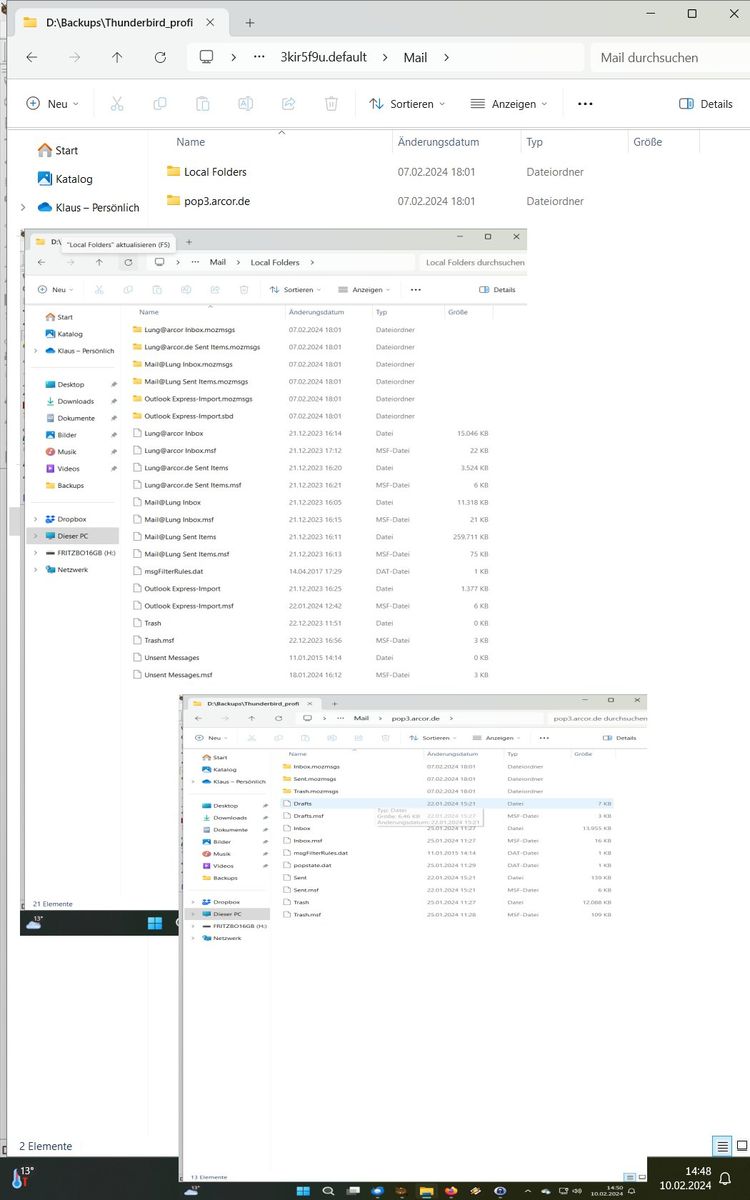The width and height of the screenshot is (750, 1200).
Task: Click Mail breadcrumb in main address bar
Action: [x=415, y=58]
